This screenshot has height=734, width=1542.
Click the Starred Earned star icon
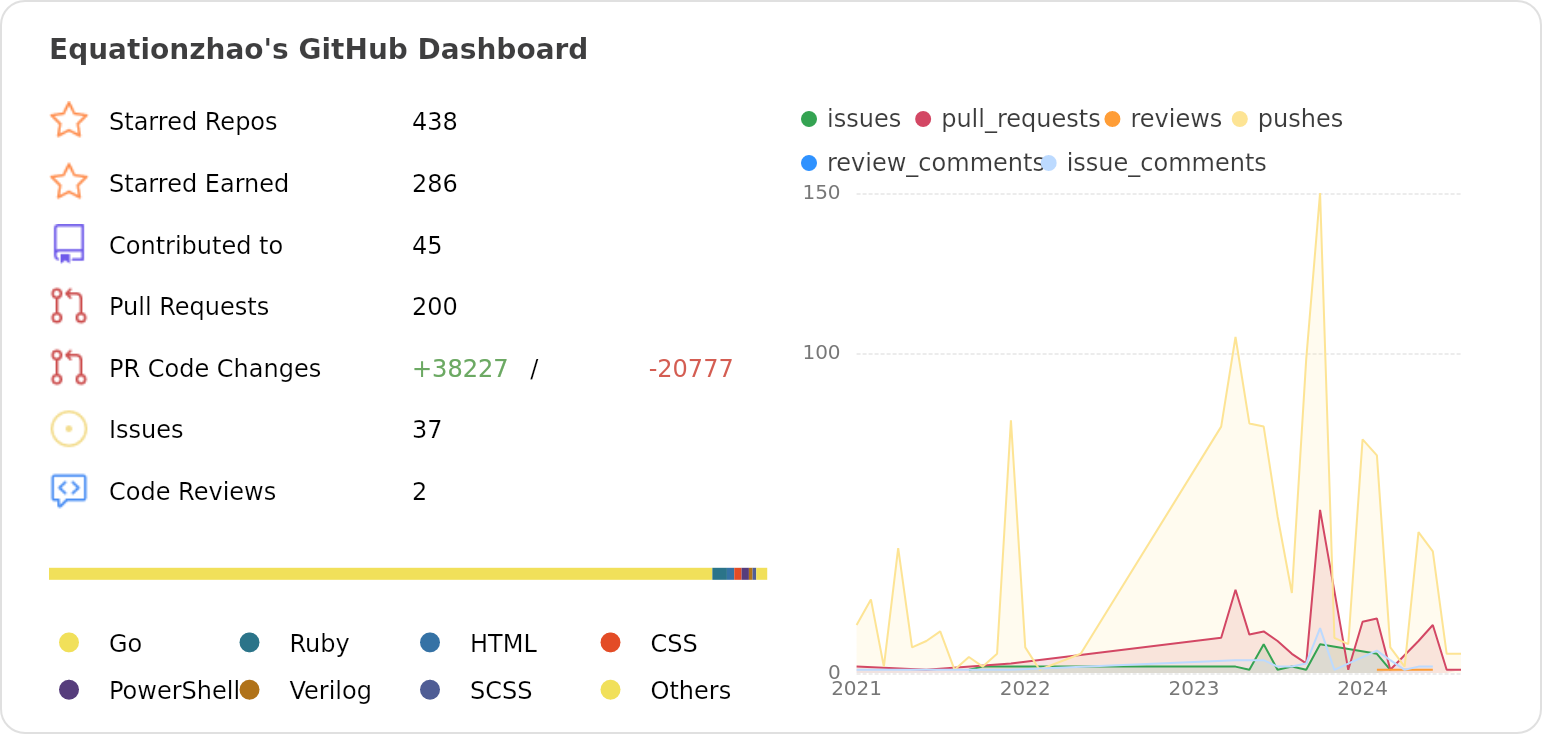pyautogui.click(x=69, y=182)
